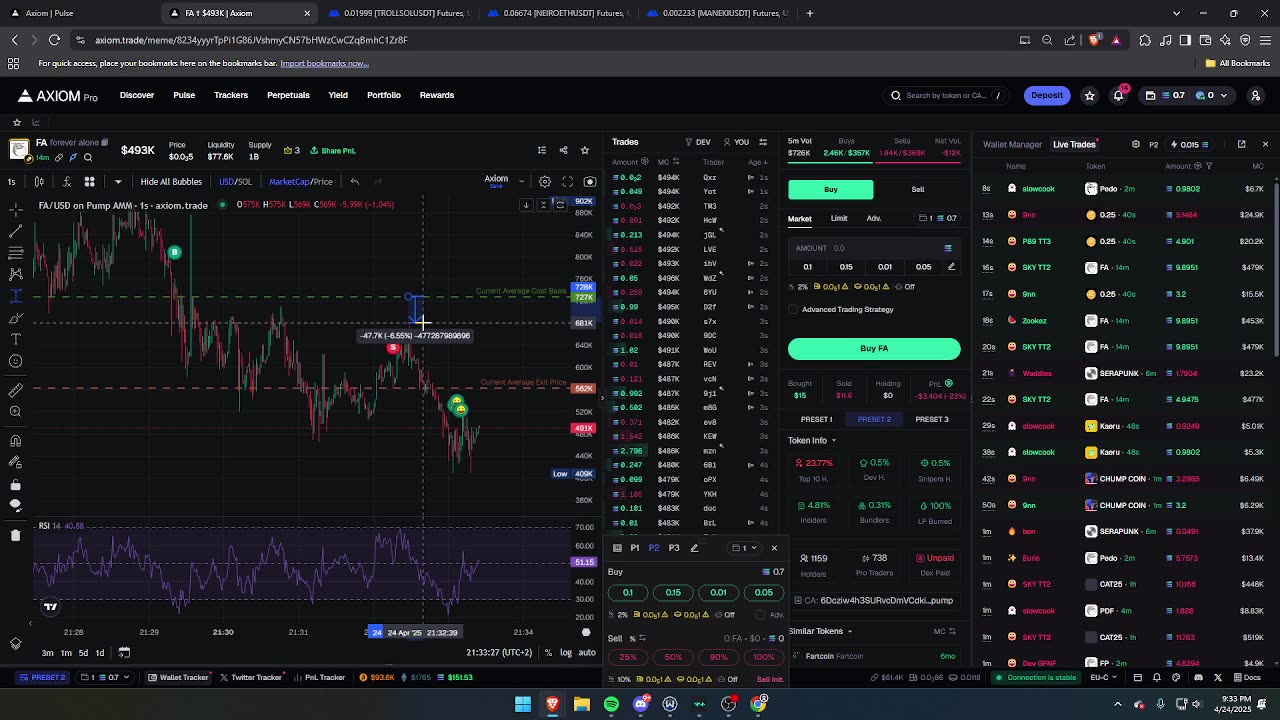The height and width of the screenshot is (720, 1280).
Task: Open chart settings gear
Action: (545, 182)
